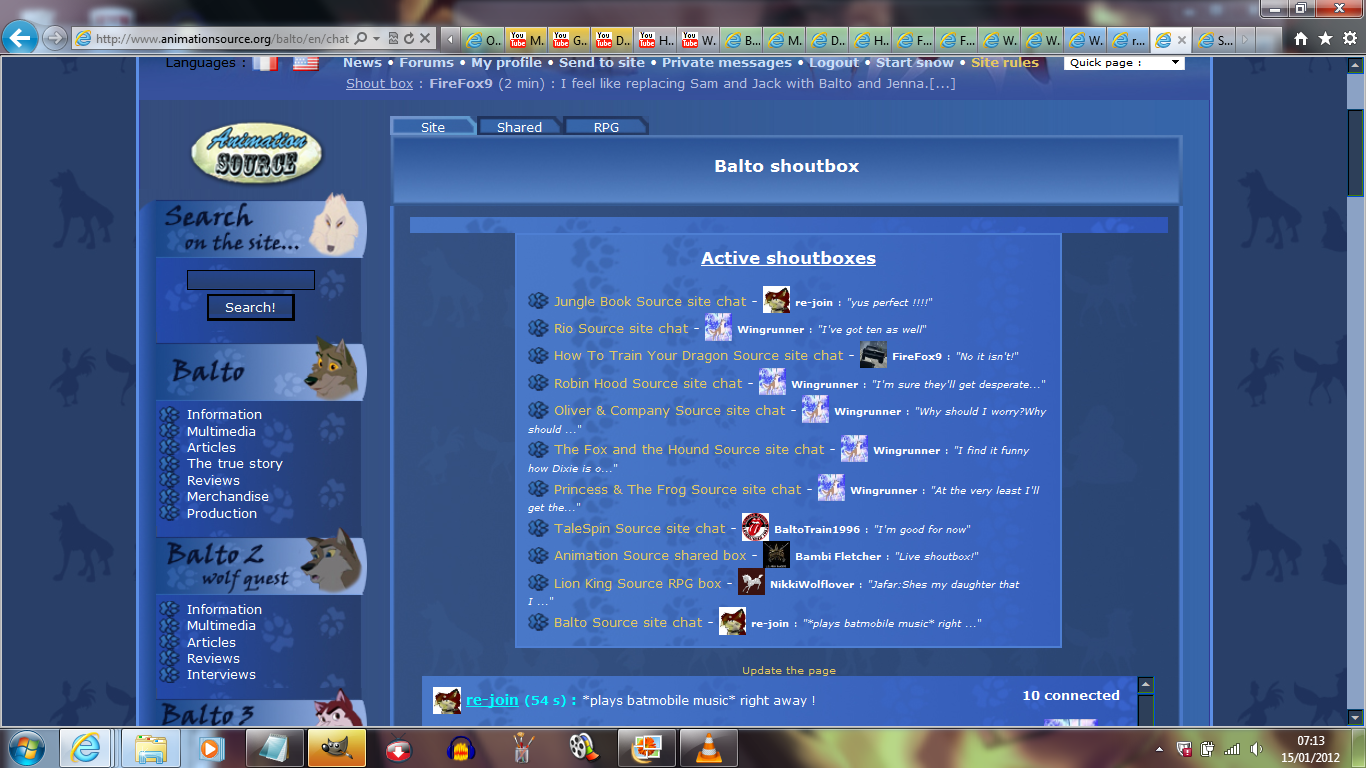Viewport: 1366px width, 768px height.
Task: Open the Jungle Book Source site chat
Action: point(650,301)
